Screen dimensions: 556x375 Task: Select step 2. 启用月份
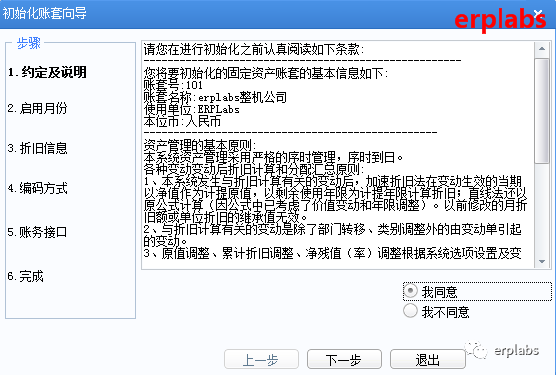point(37,108)
